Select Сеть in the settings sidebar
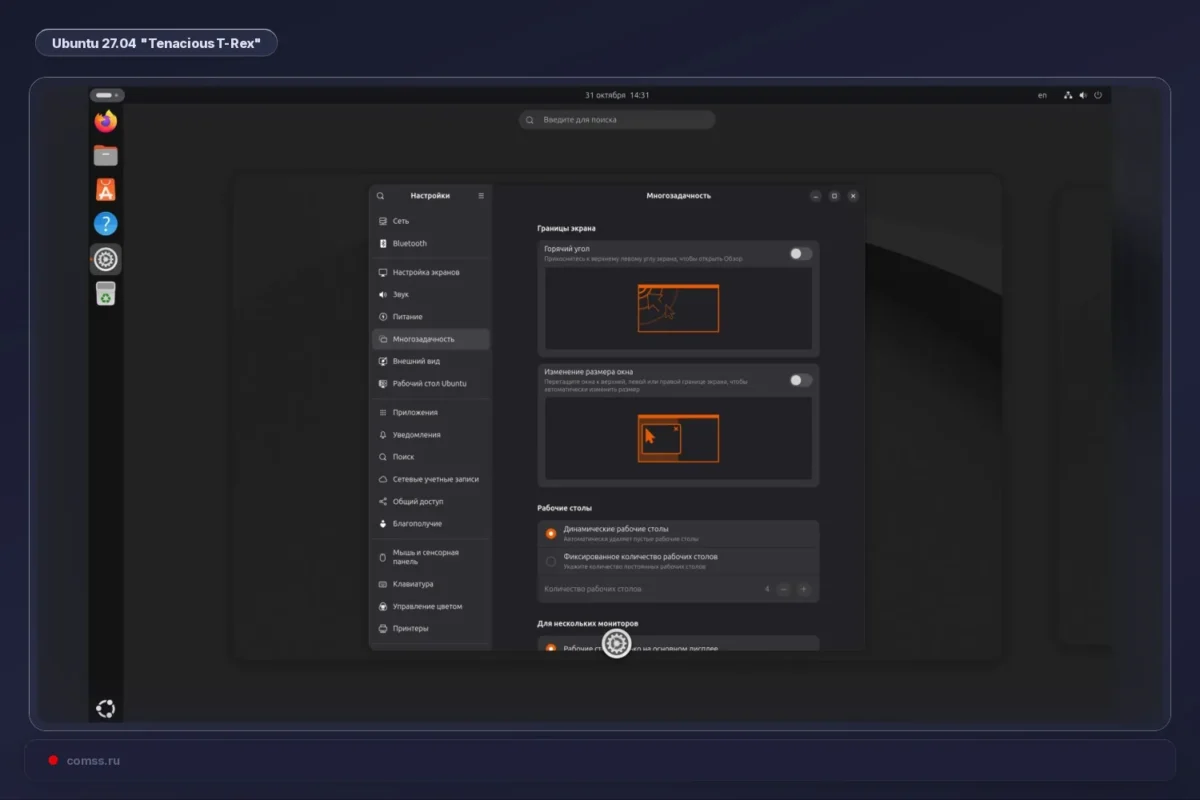 pyautogui.click(x=431, y=221)
